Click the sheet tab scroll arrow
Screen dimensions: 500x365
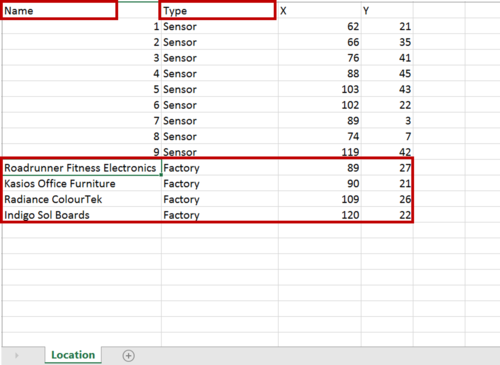tap(16, 356)
